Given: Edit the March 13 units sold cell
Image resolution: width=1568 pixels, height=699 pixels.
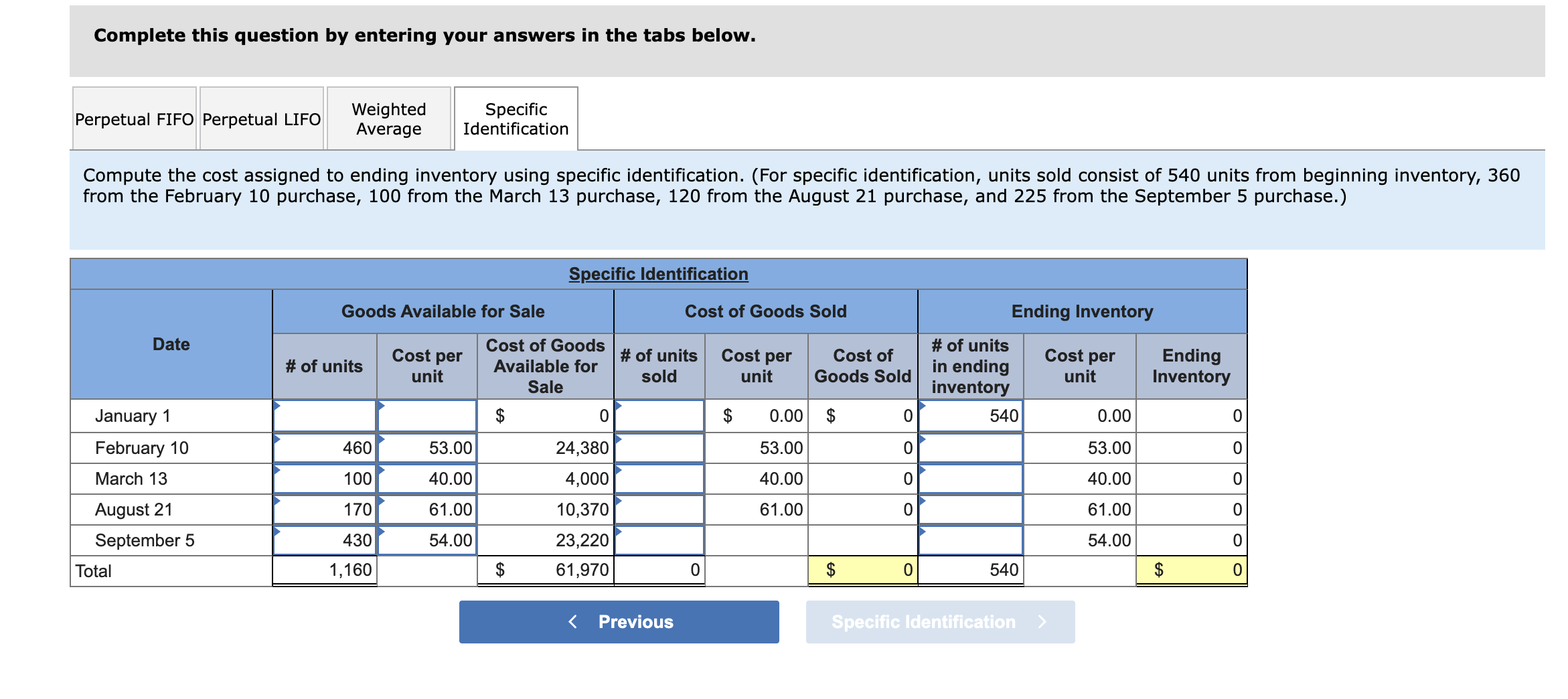Looking at the screenshot, I should click(659, 477).
